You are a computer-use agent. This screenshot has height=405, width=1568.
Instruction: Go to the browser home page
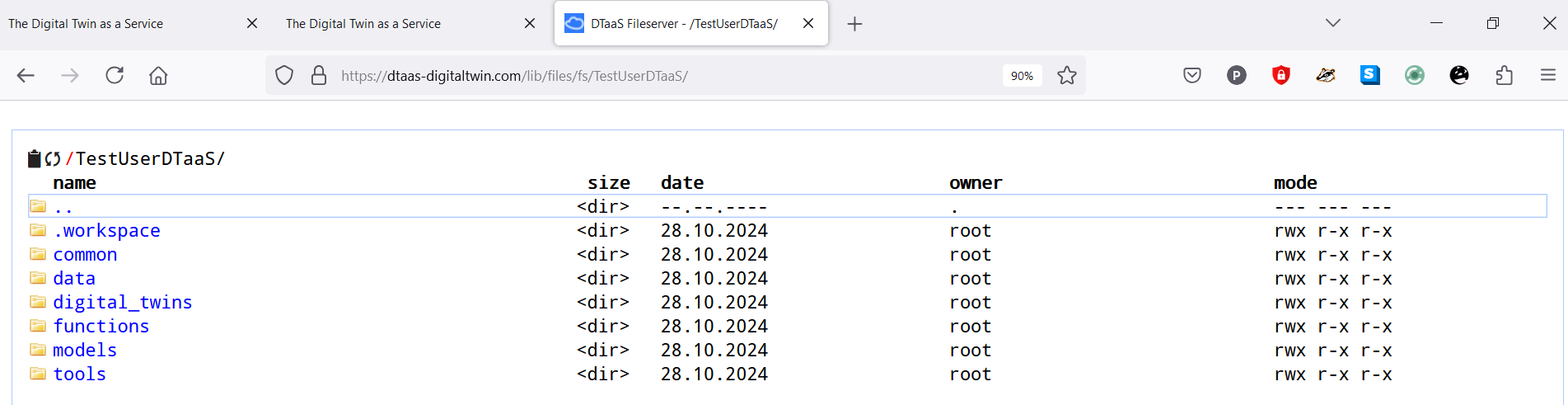pos(158,76)
